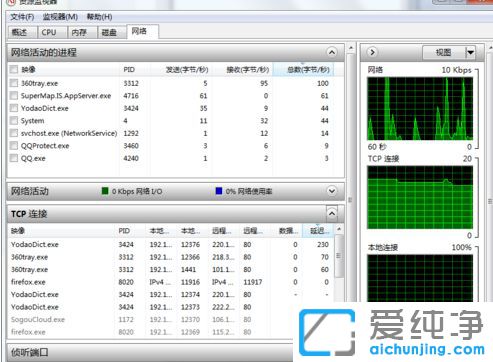The width and height of the screenshot is (493, 362).
Task: Check the QQProtect.exe checkbox
Action: click(14, 145)
